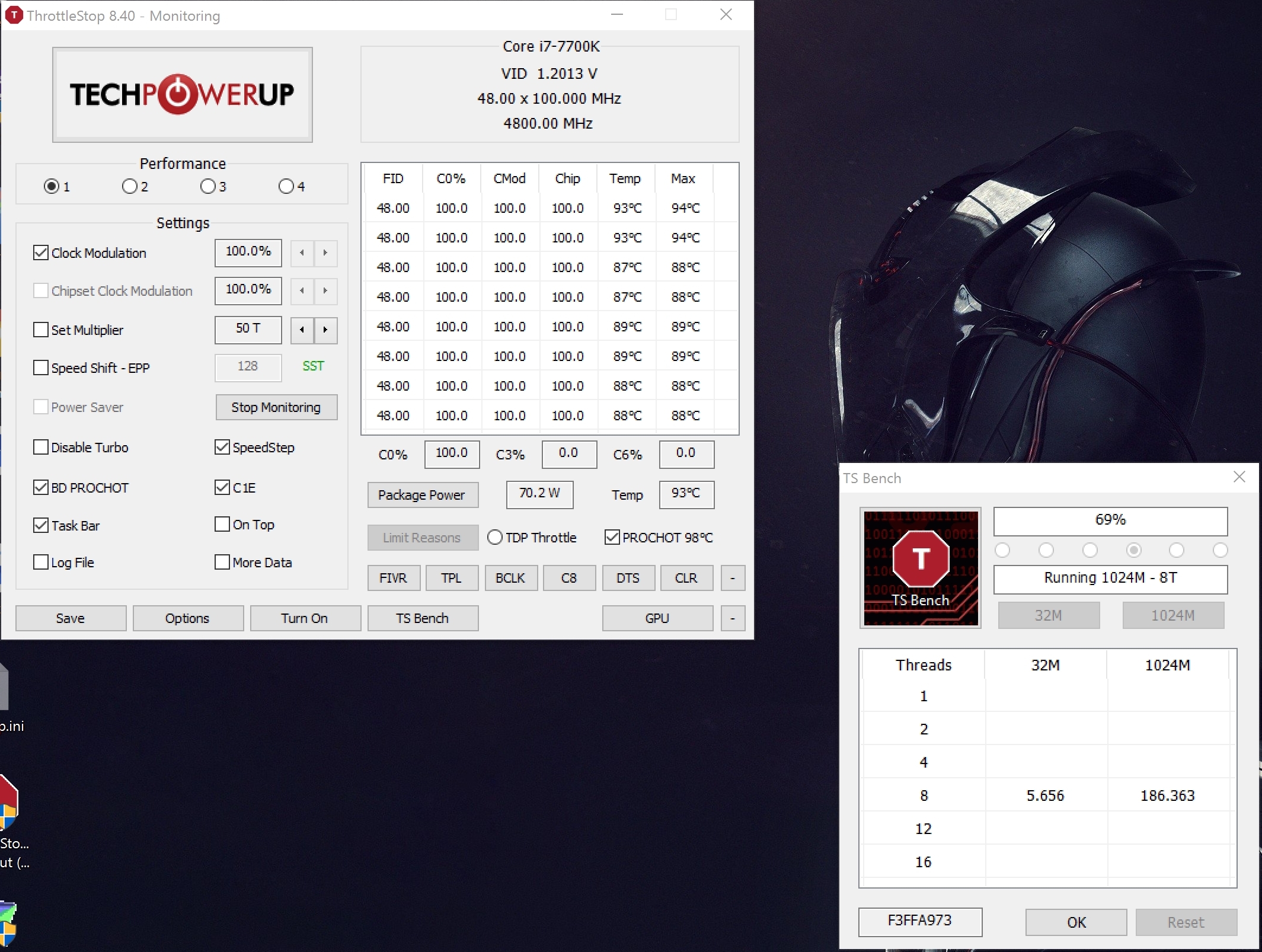The image size is (1262, 952).
Task: Click the ThrottleStop title bar icon
Action: pos(14,15)
